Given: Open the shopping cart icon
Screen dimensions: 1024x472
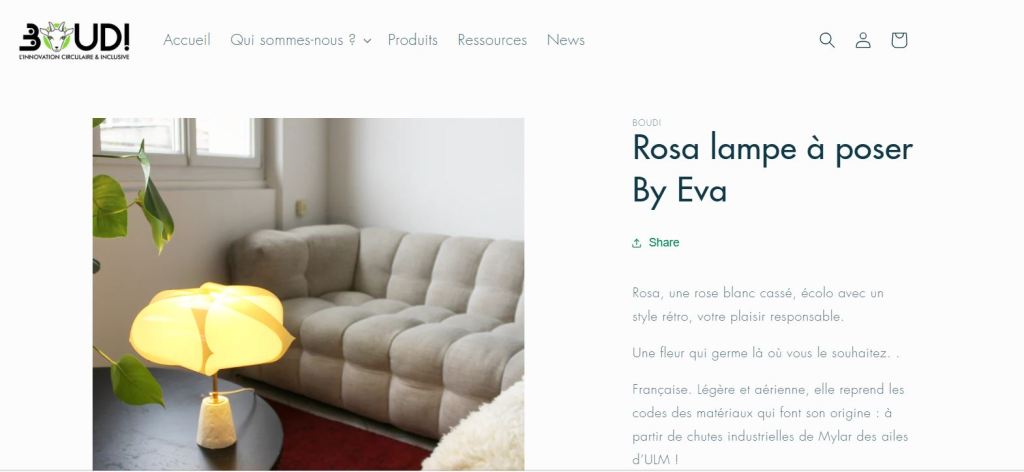Looking at the screenshot, I should coord(899,40).
